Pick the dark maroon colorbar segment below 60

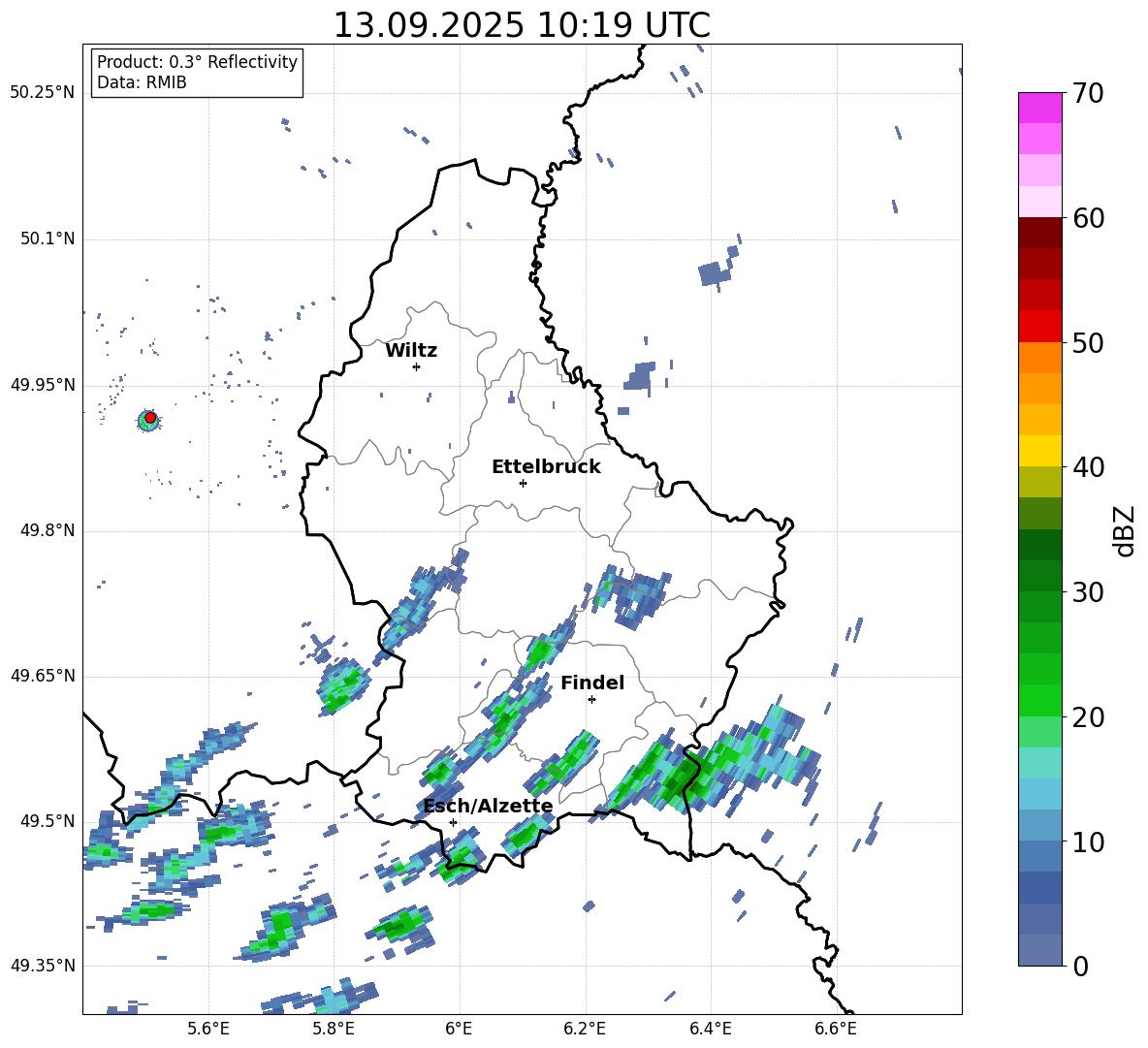tap(1040, 233)
